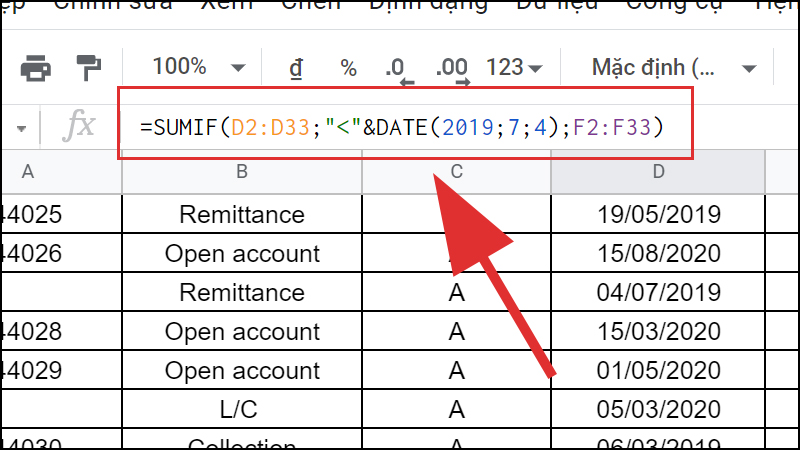Click the fx function icon

point(79,126)
